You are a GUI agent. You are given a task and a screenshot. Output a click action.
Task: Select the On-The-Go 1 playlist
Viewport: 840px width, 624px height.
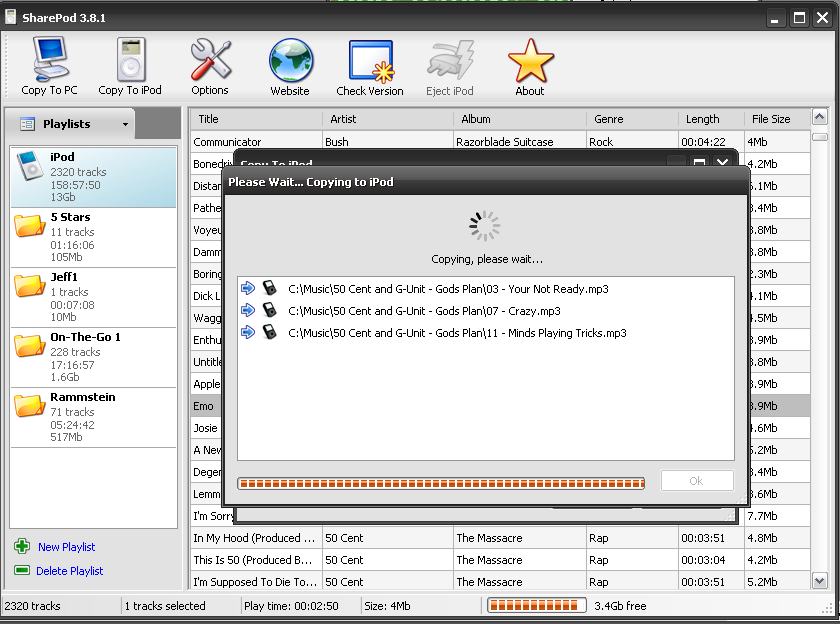pyautogui.click(x=93, y=357)
